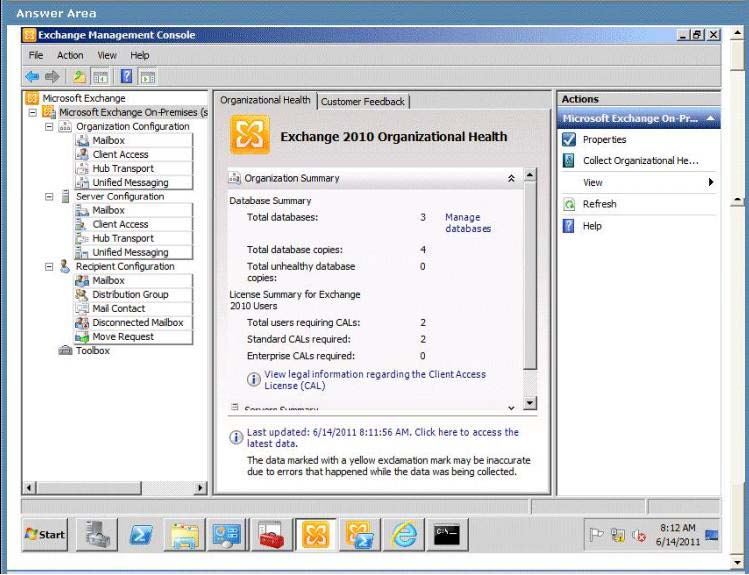This screenshot has width=749, height=575.
Task: Open Mailbox under Organization Configuration
Action: pos(108,140)
